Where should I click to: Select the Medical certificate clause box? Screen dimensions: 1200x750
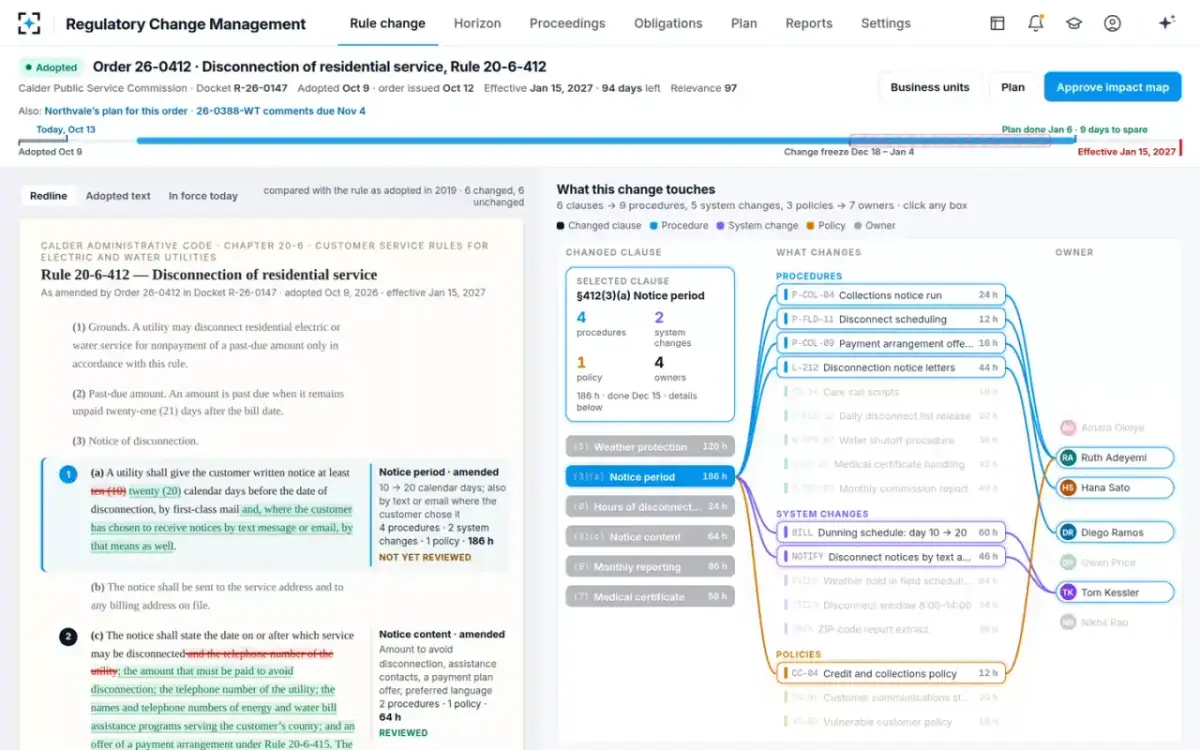click(x=650, y=597)
